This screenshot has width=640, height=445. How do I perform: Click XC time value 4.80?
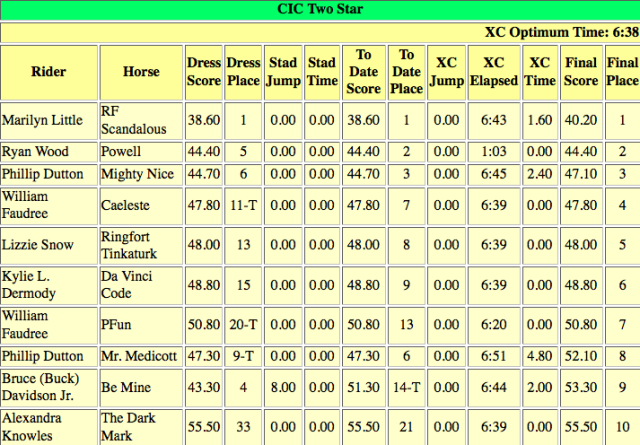[x=540, y=356]
